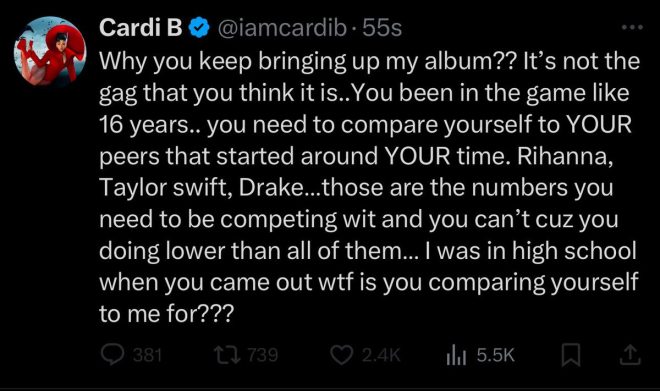Click the 5.5K views count

[495, 355]
